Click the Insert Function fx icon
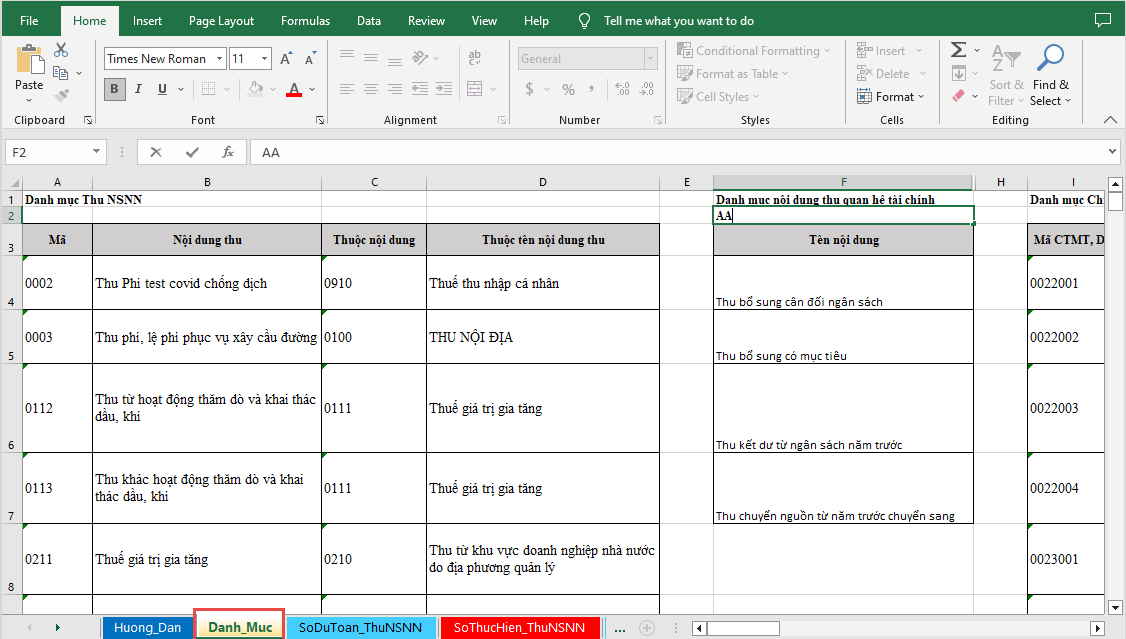Screen dimensions: 1126x639 click(x=228, y=152)
